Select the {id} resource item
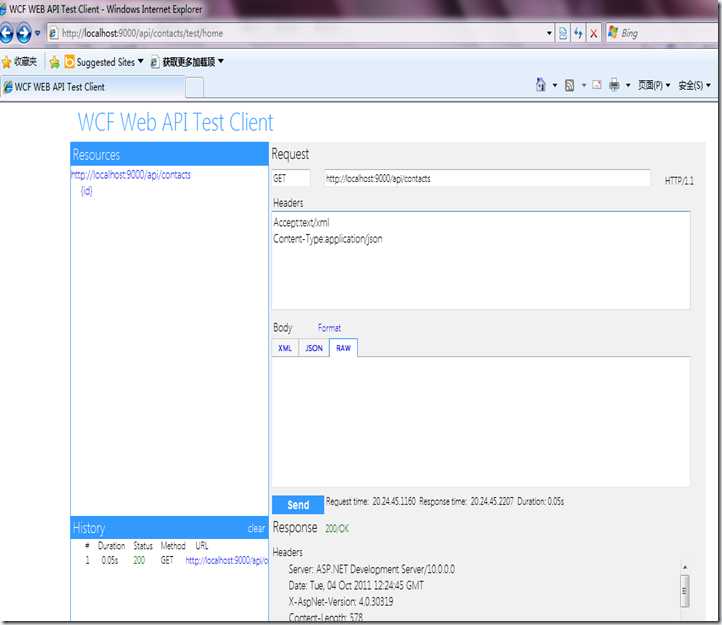 click(87, 191)
